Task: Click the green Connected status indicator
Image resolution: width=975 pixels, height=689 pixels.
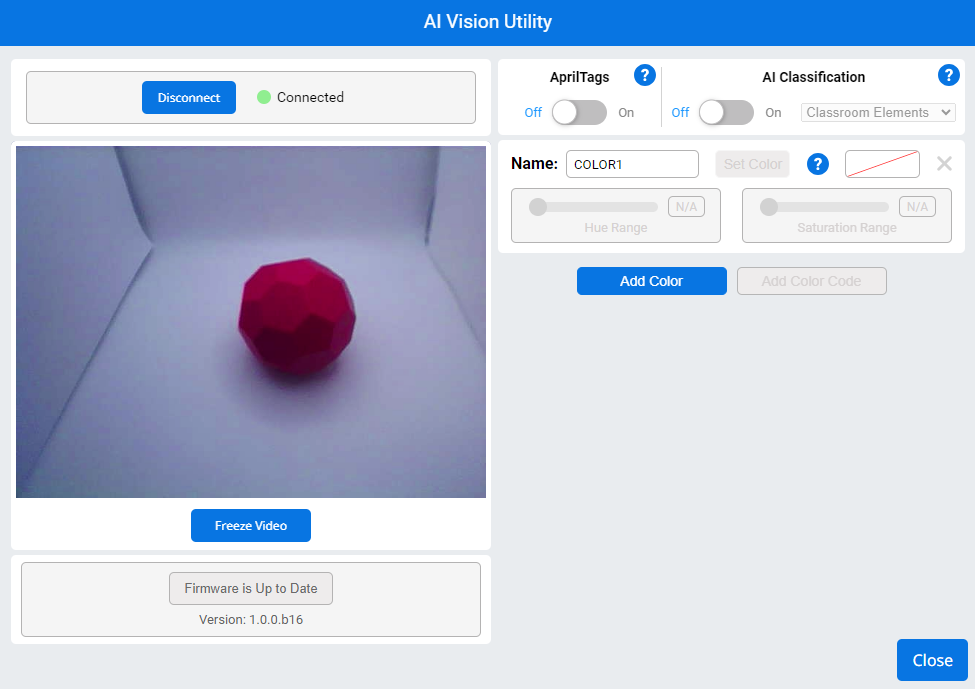Action: [x=264, y=97]
